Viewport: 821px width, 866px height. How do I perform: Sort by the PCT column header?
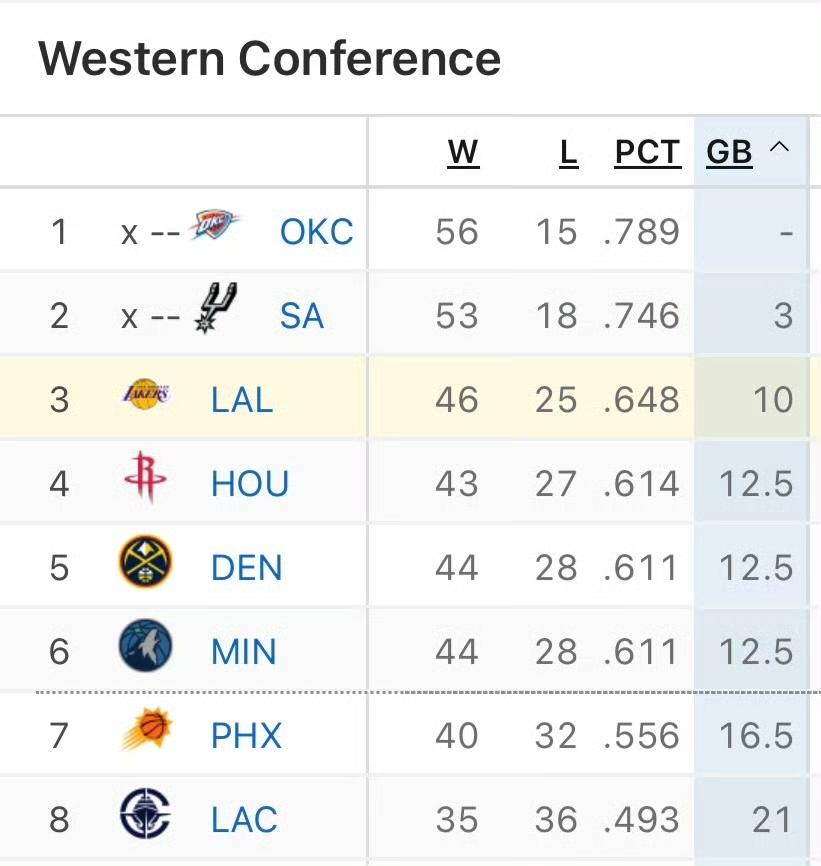pos(646,151)
